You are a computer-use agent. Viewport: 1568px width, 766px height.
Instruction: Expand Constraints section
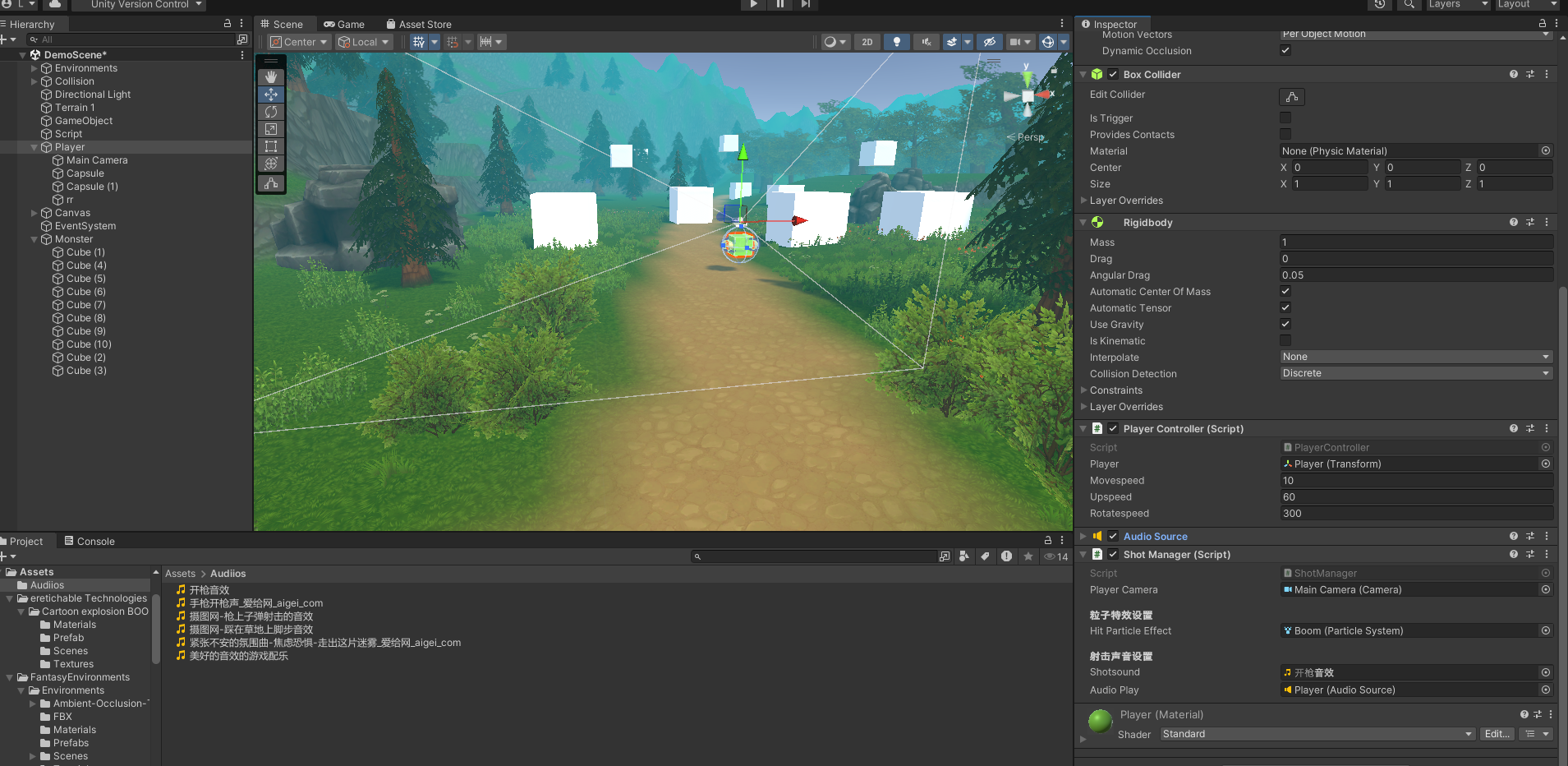pyautogui.click(x=1083, y=390)
